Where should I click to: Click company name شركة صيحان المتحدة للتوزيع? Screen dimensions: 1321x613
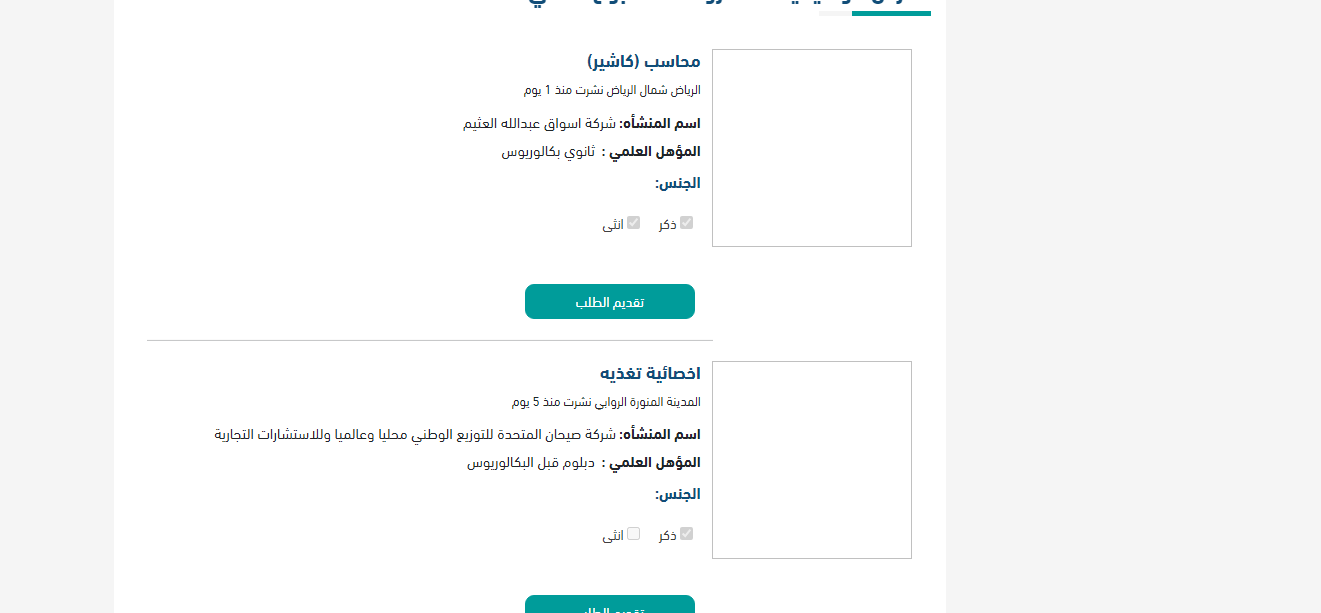[416, 435]
